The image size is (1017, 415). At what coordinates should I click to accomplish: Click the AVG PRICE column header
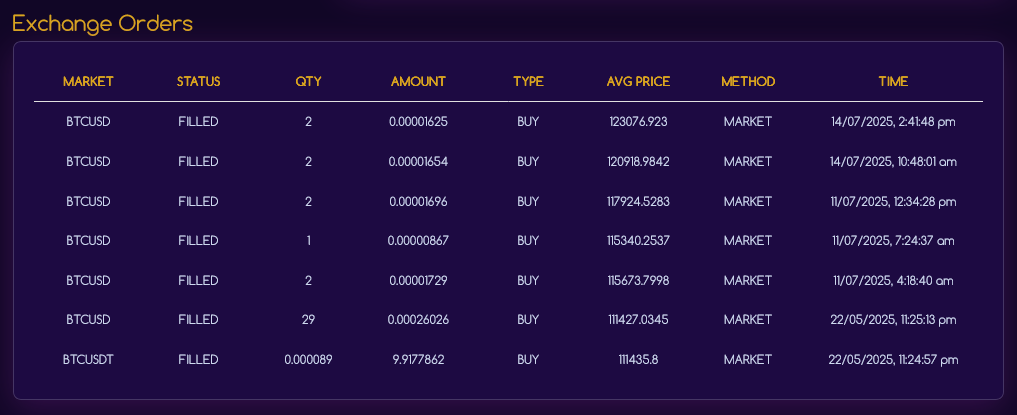click(x=638, y=81)
